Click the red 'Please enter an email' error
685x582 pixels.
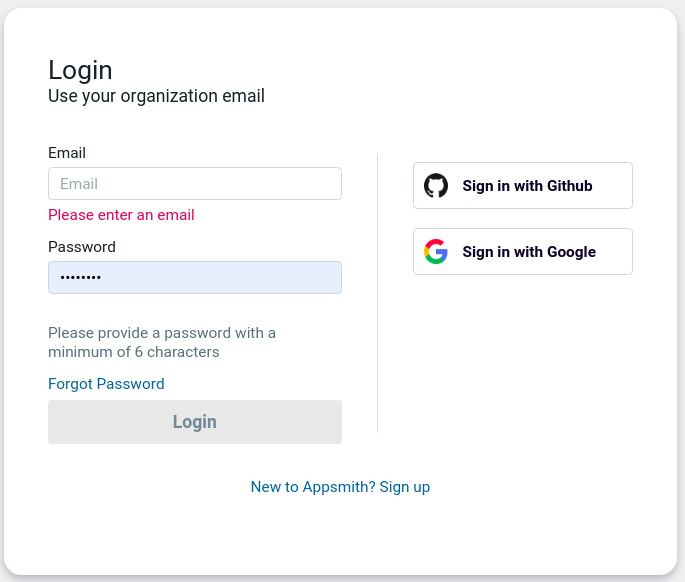click(x=121, y=215)
